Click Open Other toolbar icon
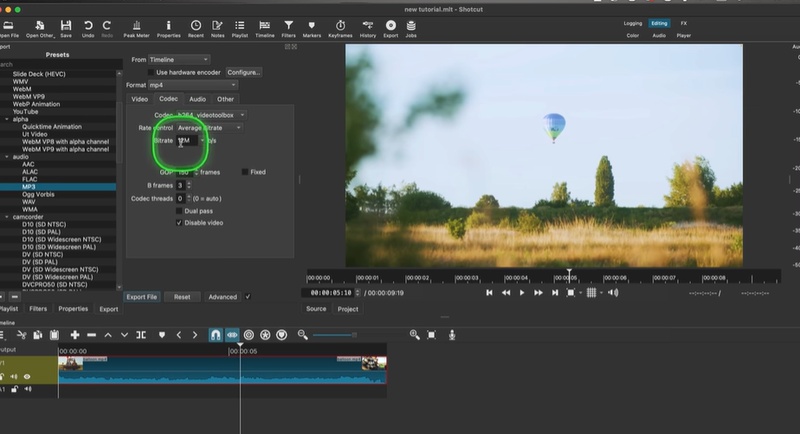Screen dimensions: 800x434 point(40,29)
